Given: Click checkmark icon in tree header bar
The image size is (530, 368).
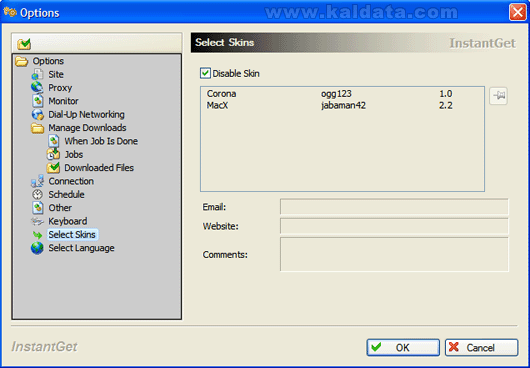Looking at the screenshot, I should [24, 44].
